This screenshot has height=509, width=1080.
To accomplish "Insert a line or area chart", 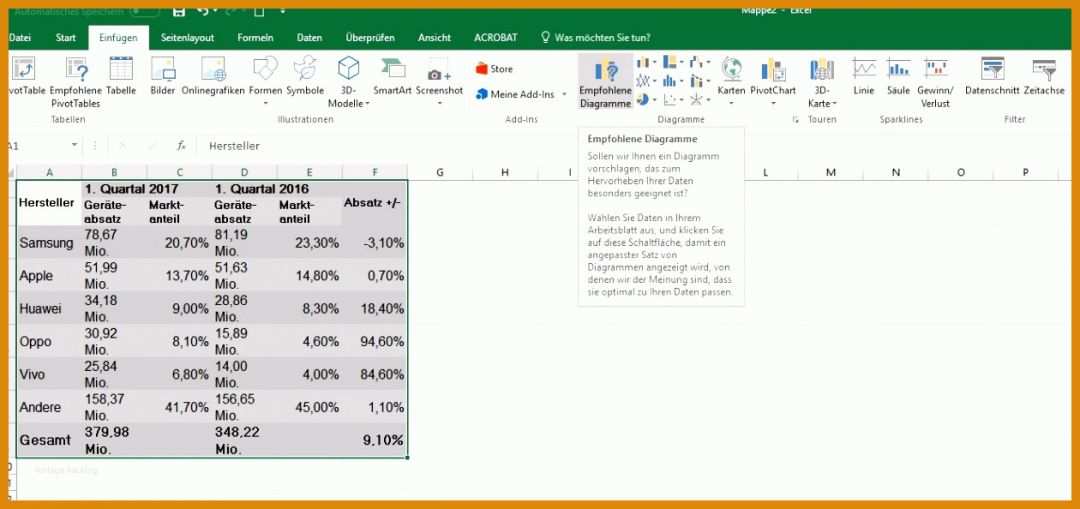I will 645,81.
